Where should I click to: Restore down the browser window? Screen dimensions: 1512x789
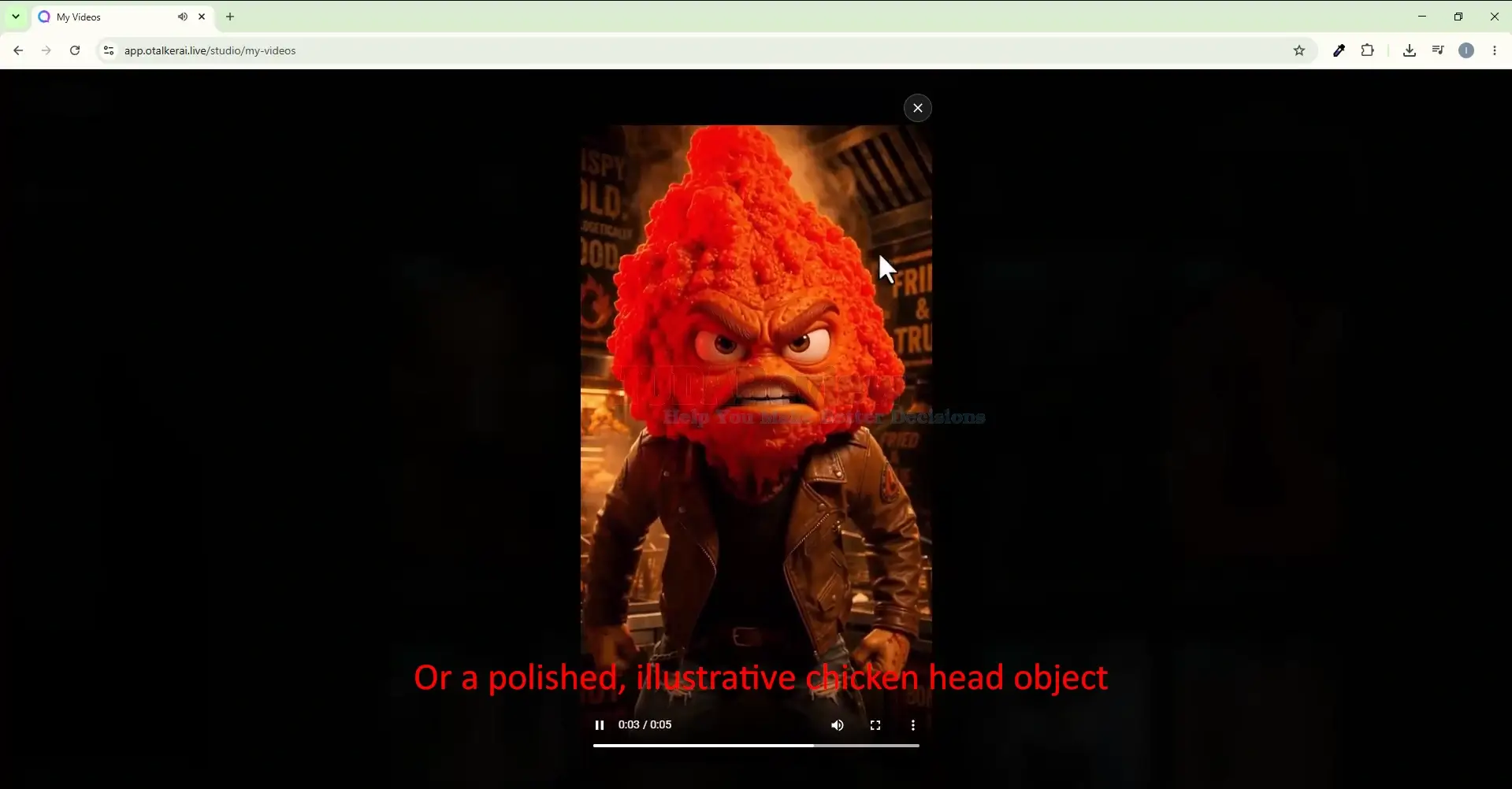(x=1458, y=17)
